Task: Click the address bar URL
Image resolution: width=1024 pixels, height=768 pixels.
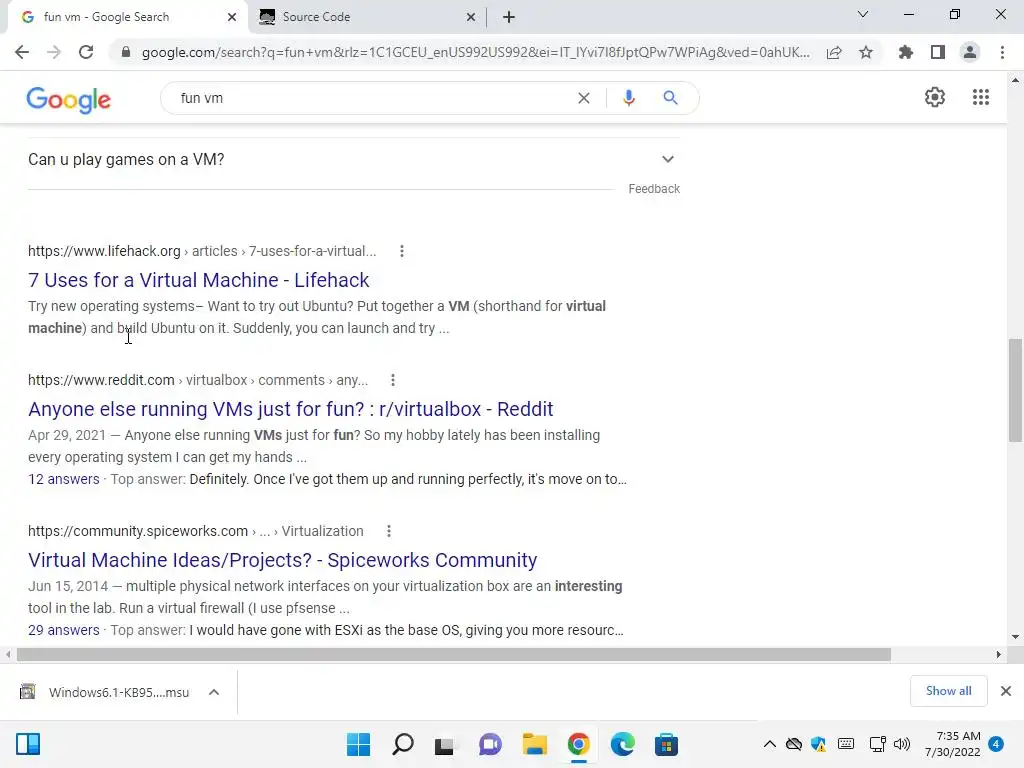Action: tap(475, 52)
